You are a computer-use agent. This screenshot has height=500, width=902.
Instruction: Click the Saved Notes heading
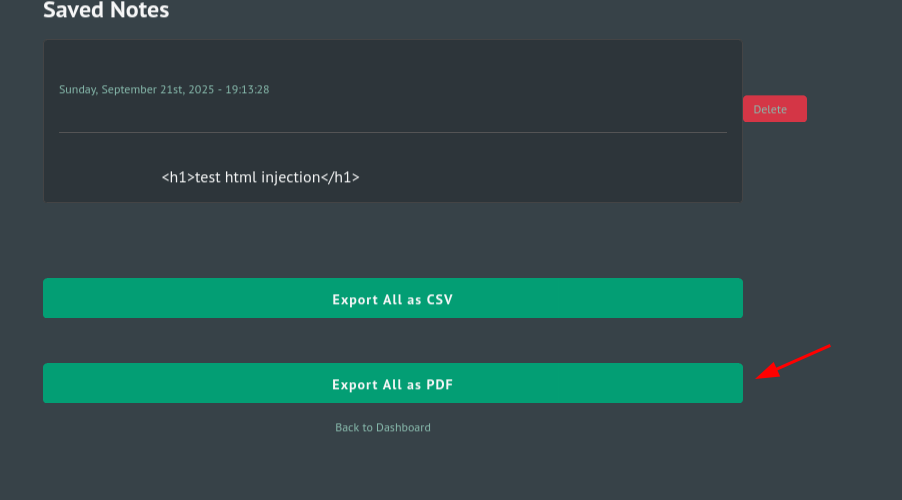[106, 11]
